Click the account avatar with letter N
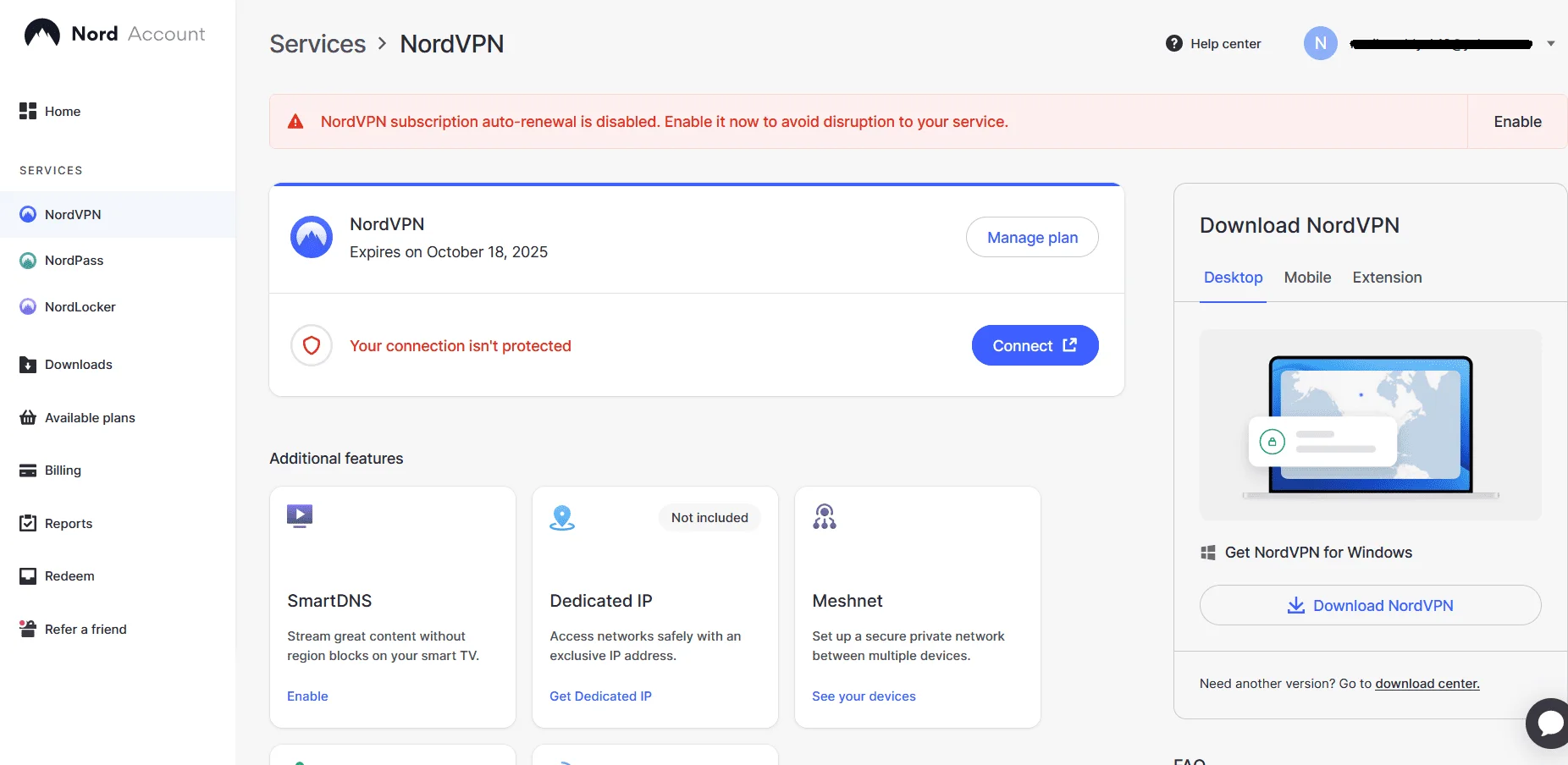This screenshot has width=1568, height=765. (x=1321, y=43)
